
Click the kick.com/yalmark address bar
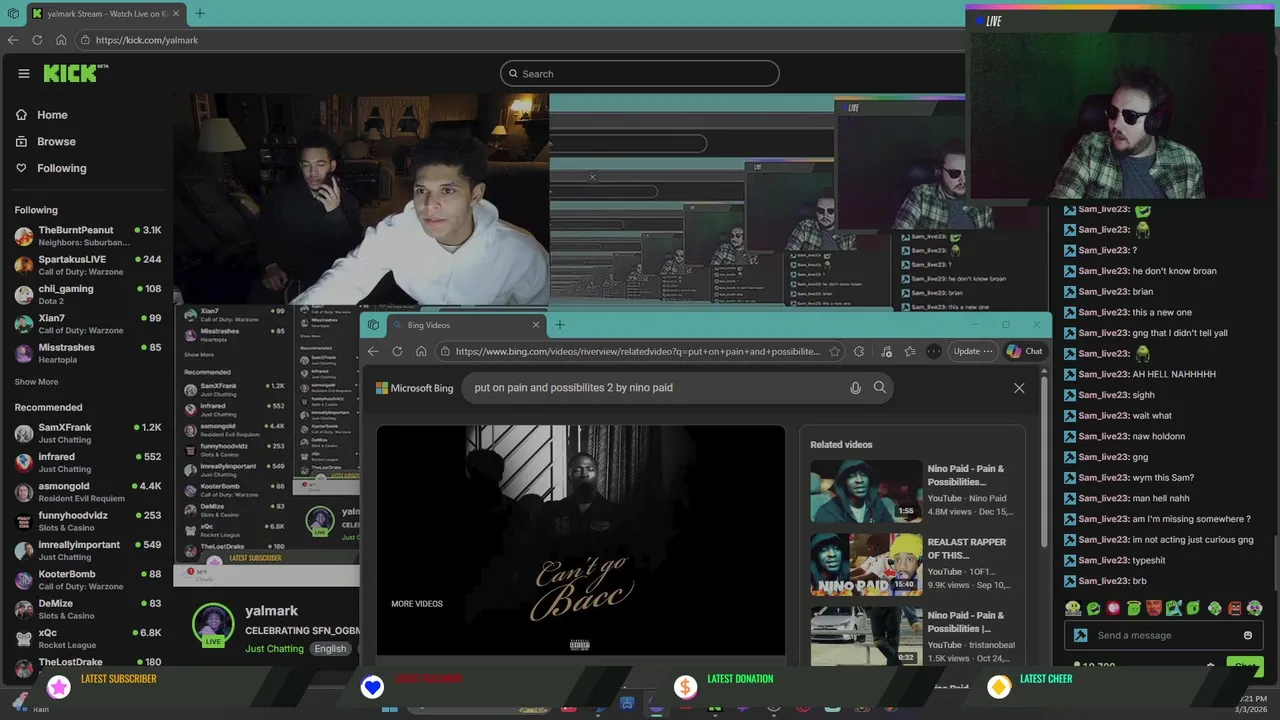click(x=520, y=40)
